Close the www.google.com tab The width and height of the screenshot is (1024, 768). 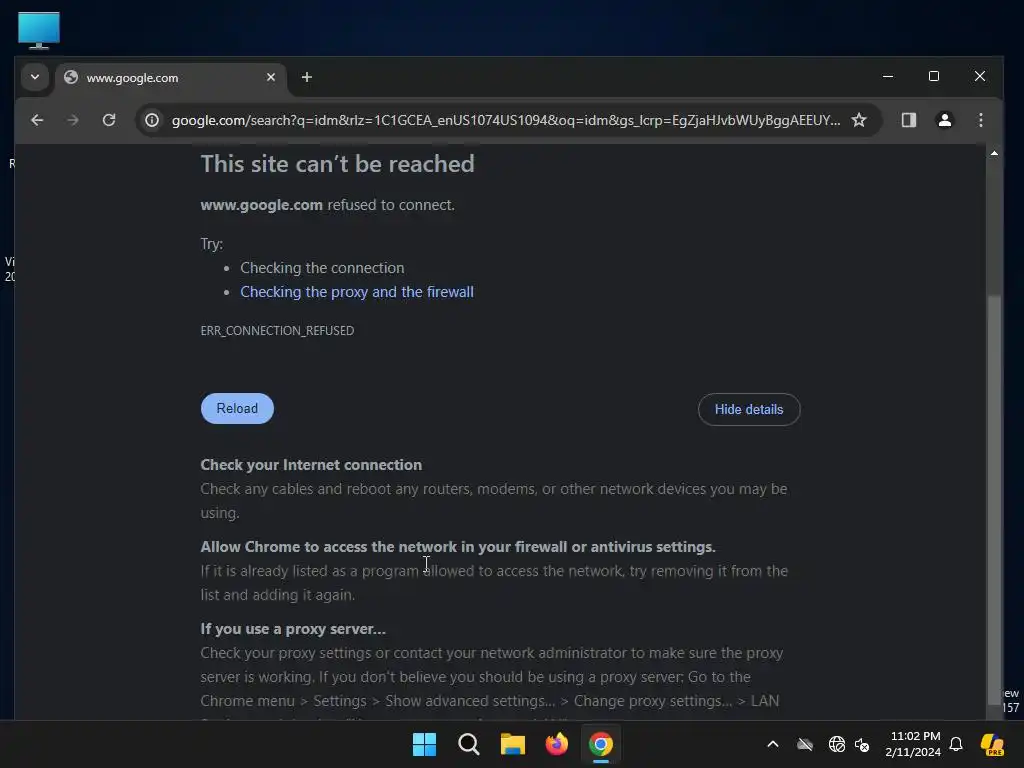(271, 78)
